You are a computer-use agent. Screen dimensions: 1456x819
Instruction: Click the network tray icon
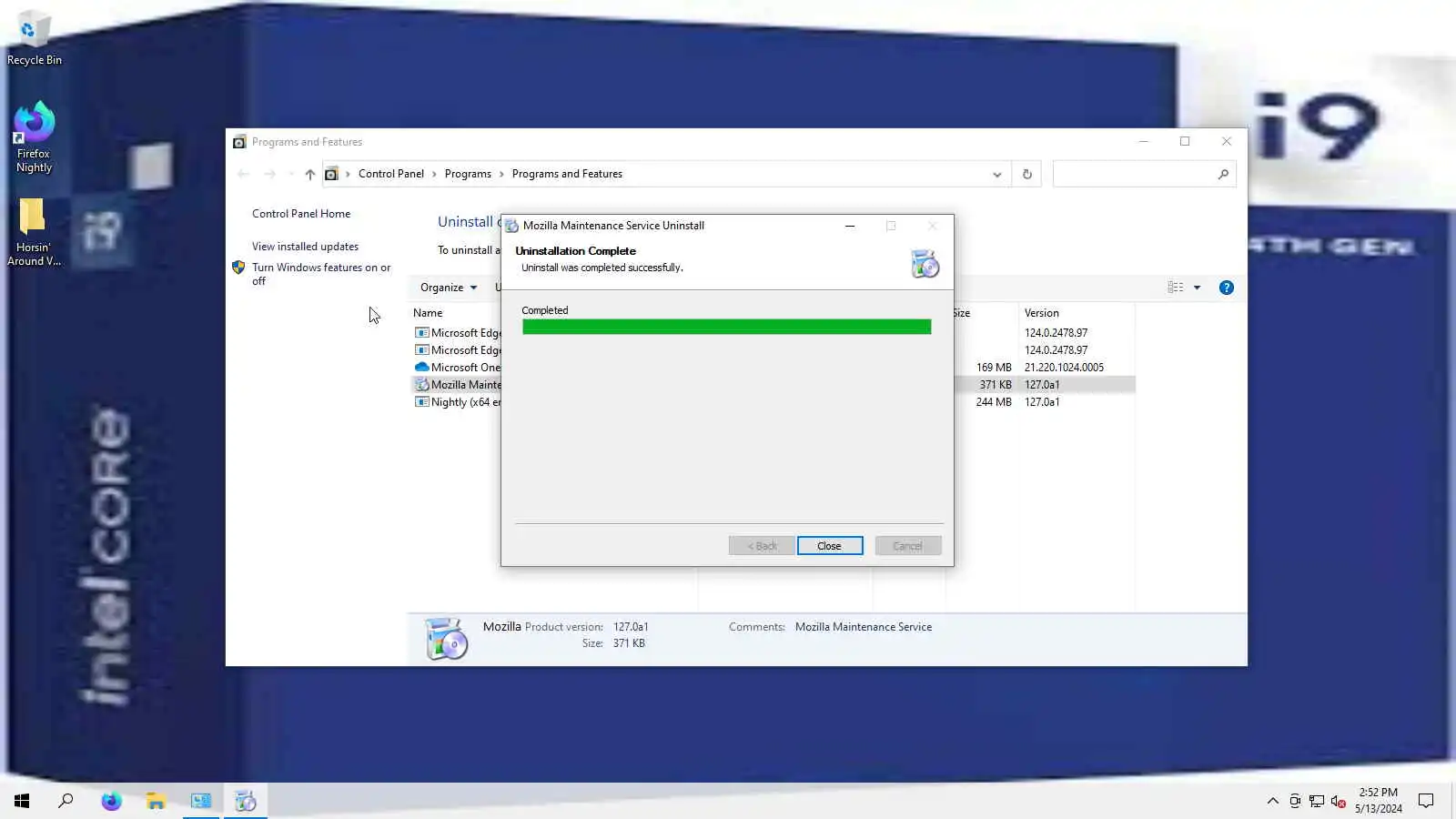(x=1317, y=801)
